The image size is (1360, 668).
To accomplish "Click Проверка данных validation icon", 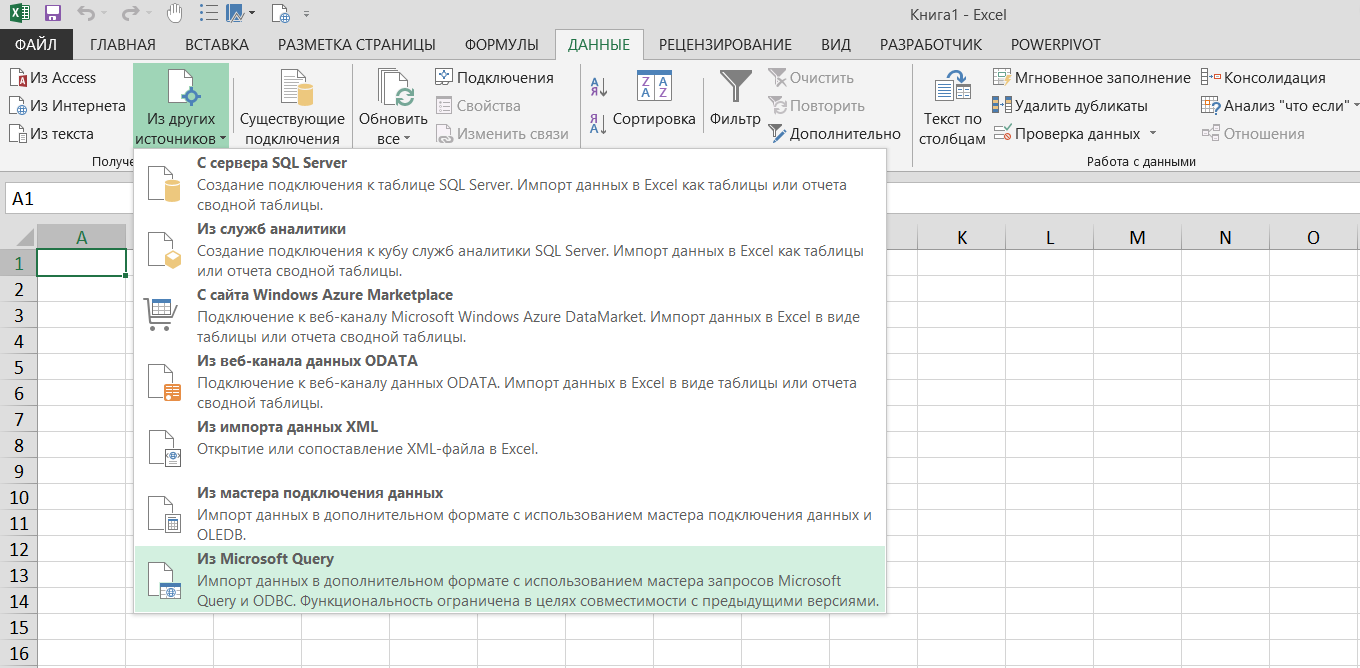I will click(1002, 134).
